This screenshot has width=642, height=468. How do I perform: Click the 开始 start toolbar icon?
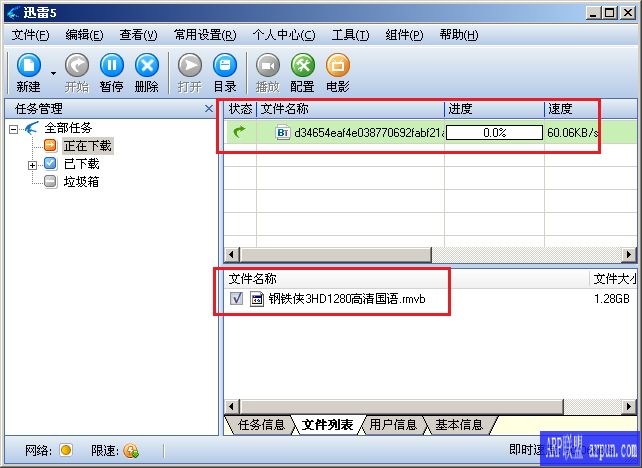point(77,66)
